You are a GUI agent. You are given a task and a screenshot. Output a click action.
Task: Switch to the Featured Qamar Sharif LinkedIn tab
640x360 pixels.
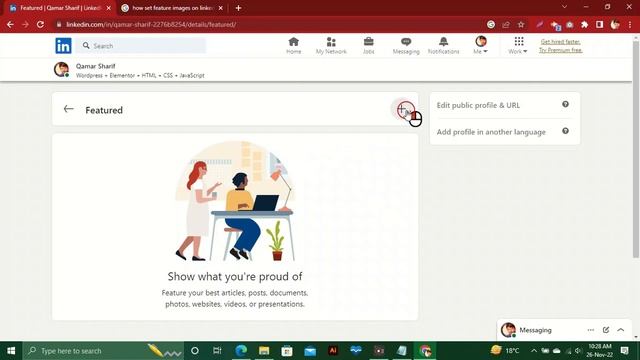60,8
